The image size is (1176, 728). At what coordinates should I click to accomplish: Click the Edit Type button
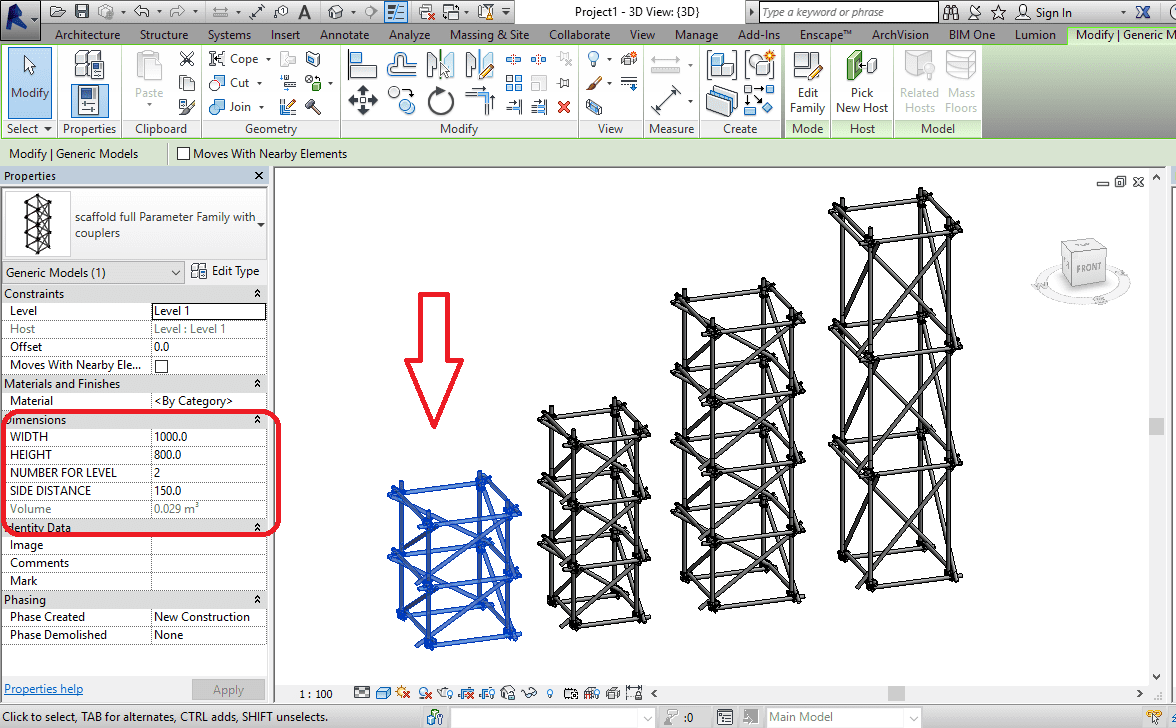[226, 271]
